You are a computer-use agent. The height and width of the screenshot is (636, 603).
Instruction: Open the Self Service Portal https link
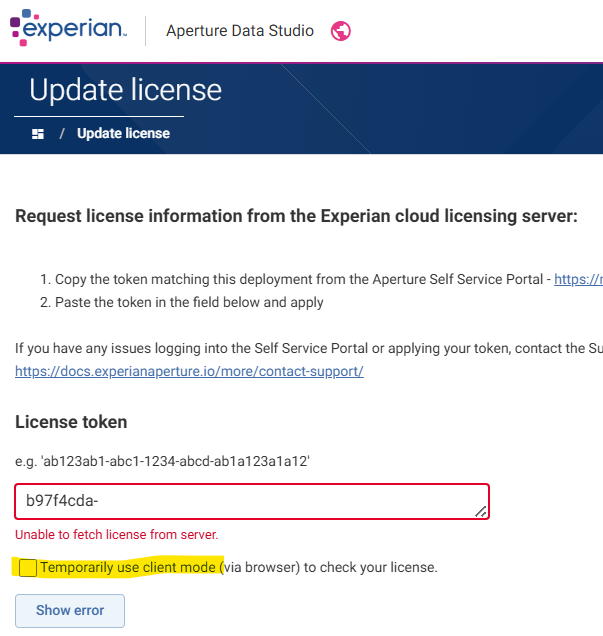(x=578, y=279)
